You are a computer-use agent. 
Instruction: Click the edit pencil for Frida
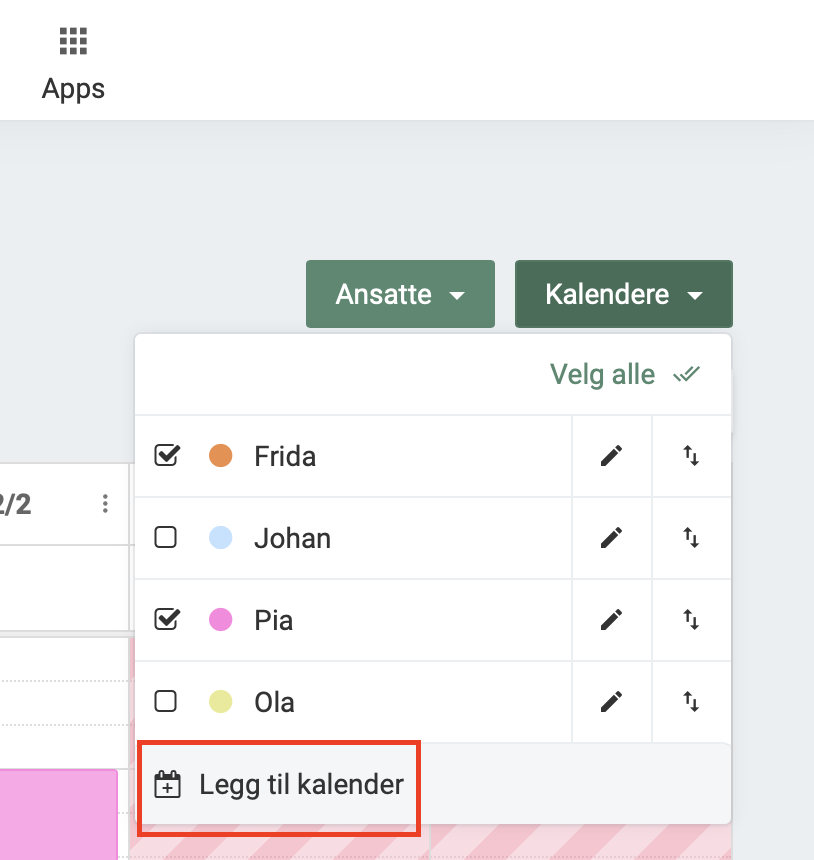coord(611,456)
